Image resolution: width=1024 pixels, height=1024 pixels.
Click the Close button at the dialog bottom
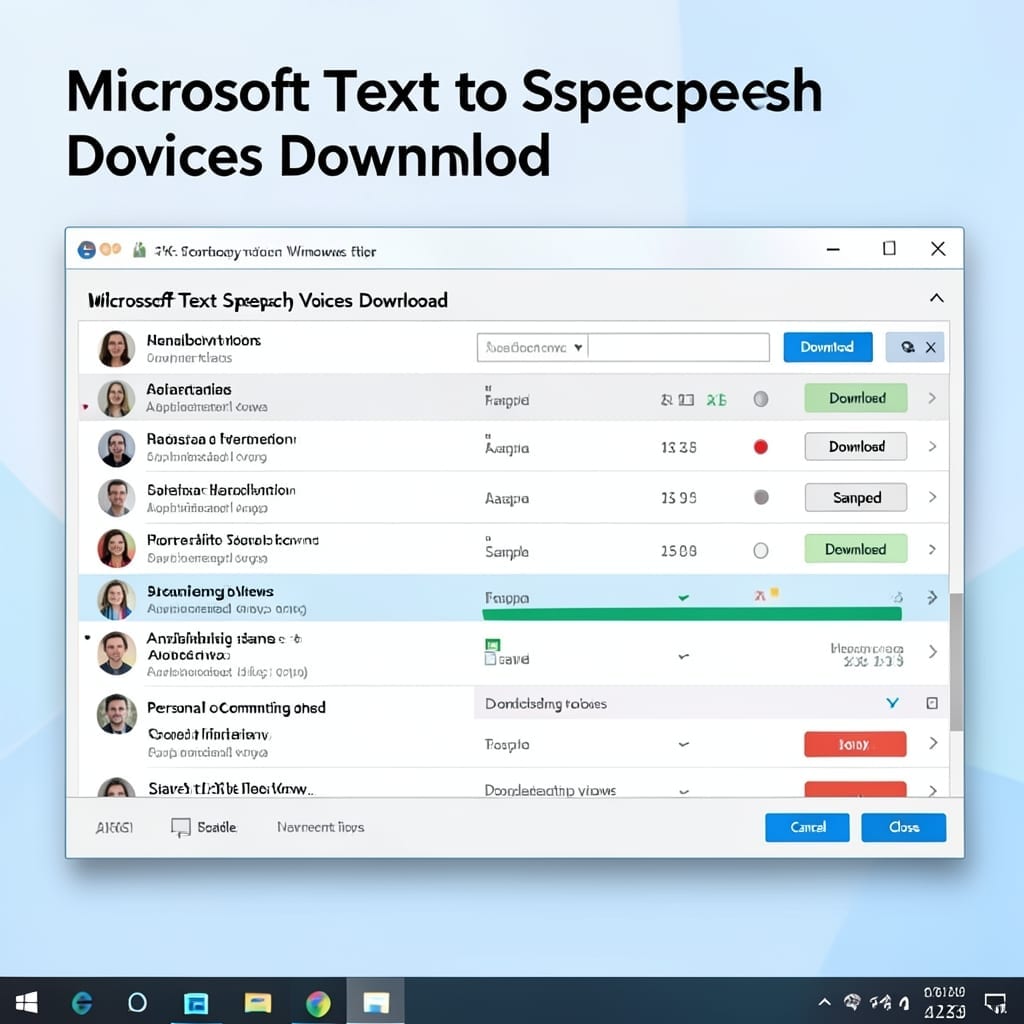click(x=903, y=827)
